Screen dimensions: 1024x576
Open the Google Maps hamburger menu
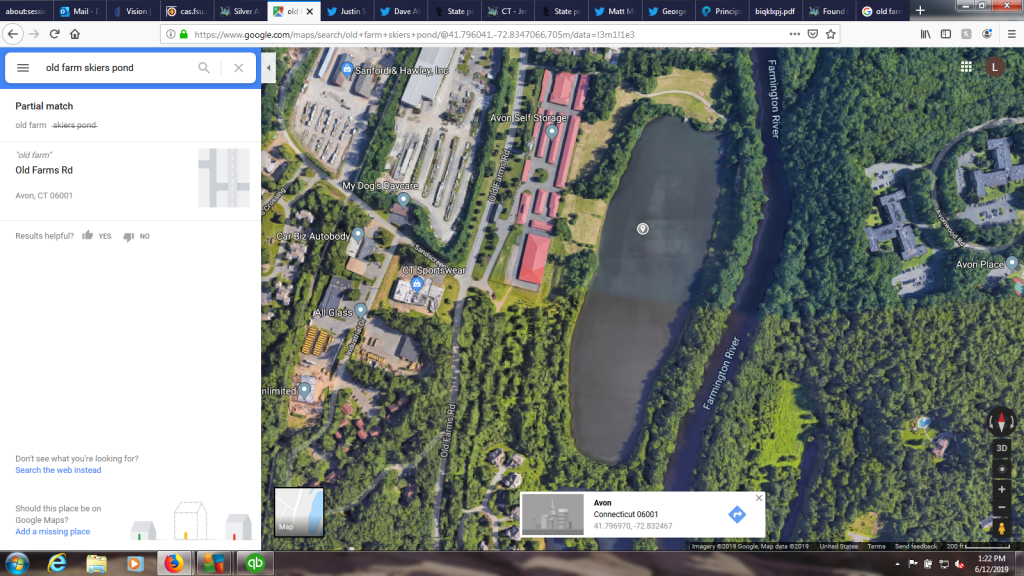click(23, 68)
